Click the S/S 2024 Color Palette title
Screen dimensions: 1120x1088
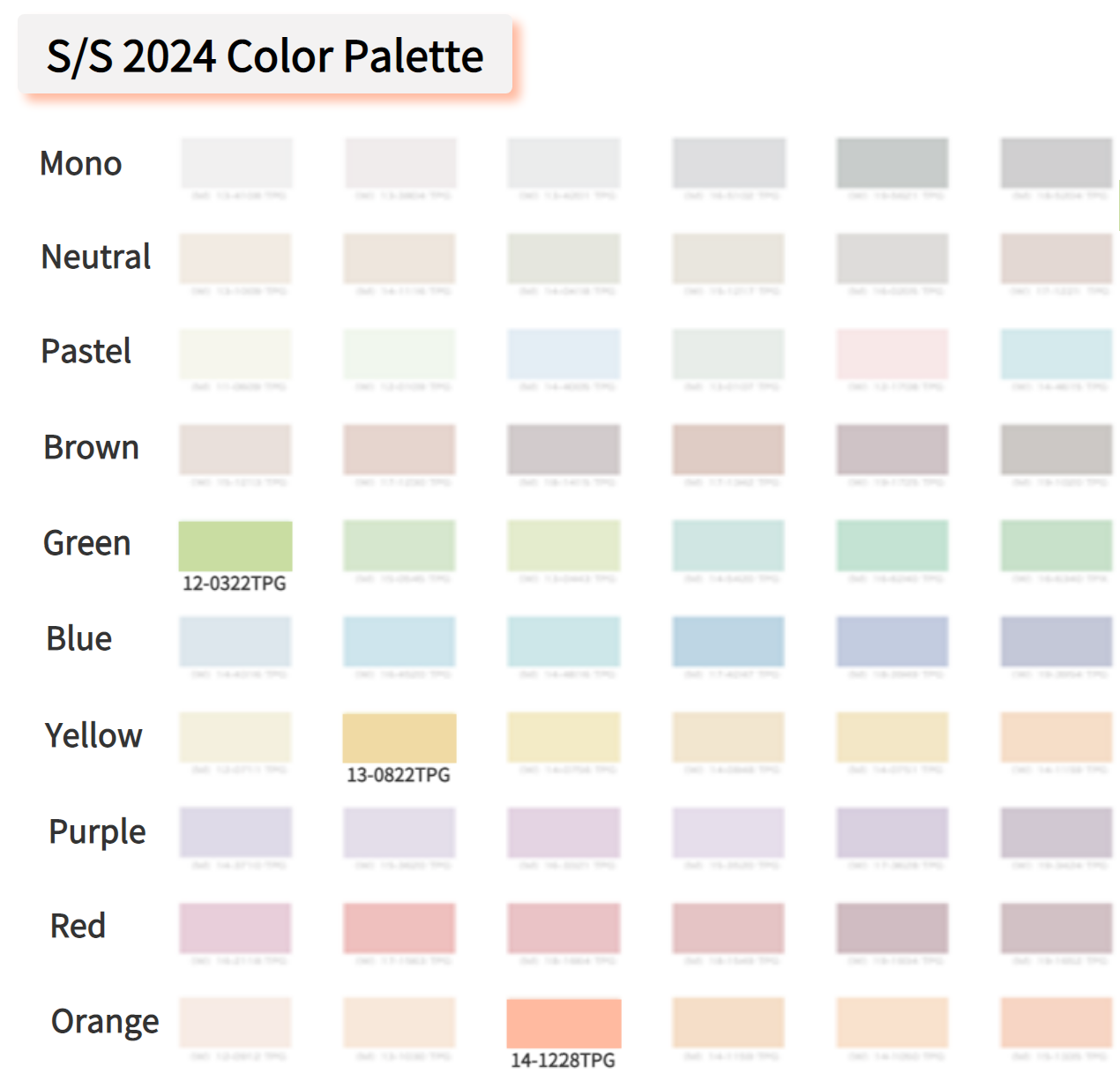(x=265, y=56)
